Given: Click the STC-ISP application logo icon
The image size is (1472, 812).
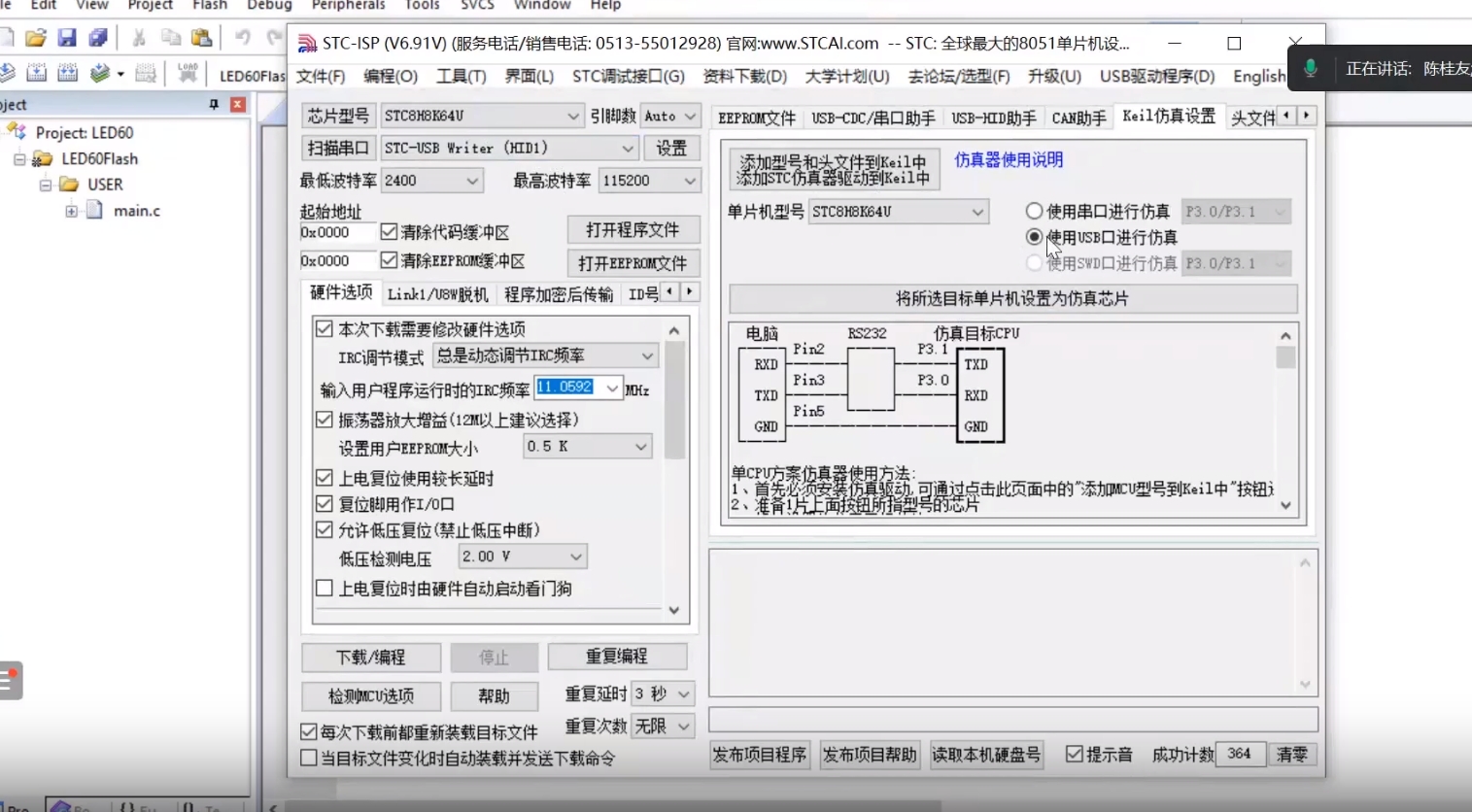Looking at the screenshot, I should coord(307,44).
